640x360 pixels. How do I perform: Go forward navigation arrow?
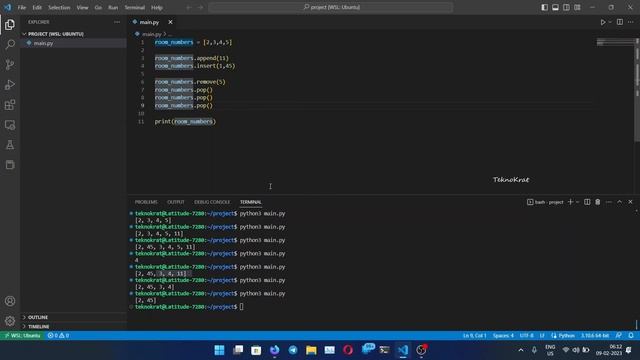tap(200, 7)
